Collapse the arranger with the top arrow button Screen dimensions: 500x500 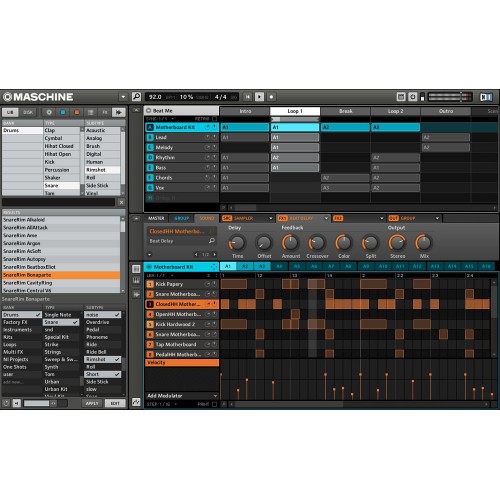(136, 110)
